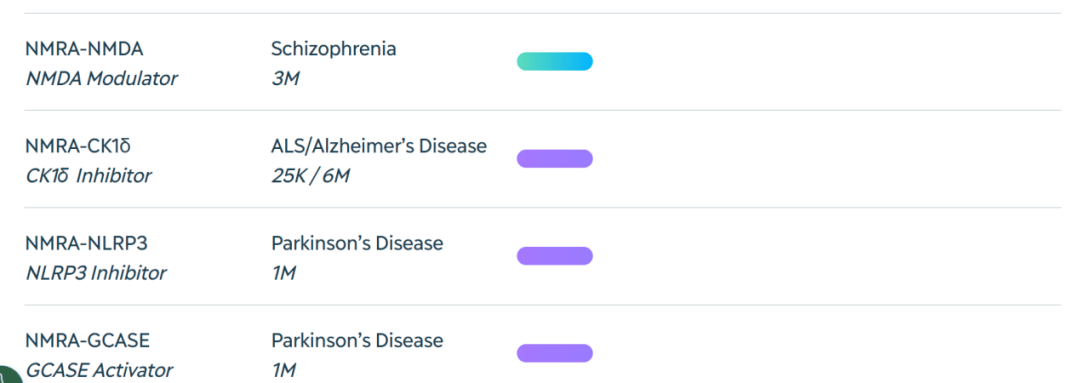This screenshot has height=383, width=1080.
Task: Open the NMRA-NLRP3 program entry
Action: pos(87,244)
